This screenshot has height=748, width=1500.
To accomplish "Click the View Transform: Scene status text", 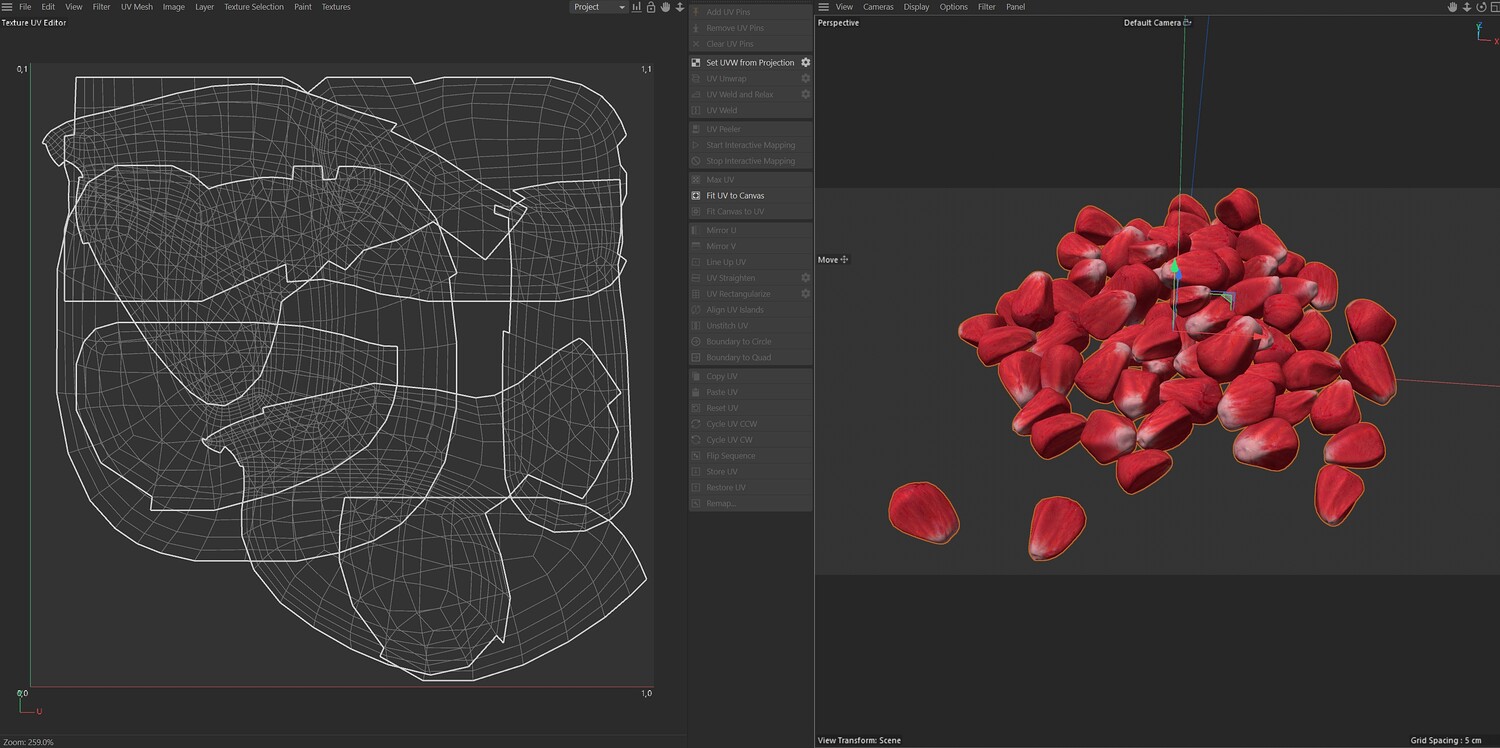I will click(x=859, y=741).
